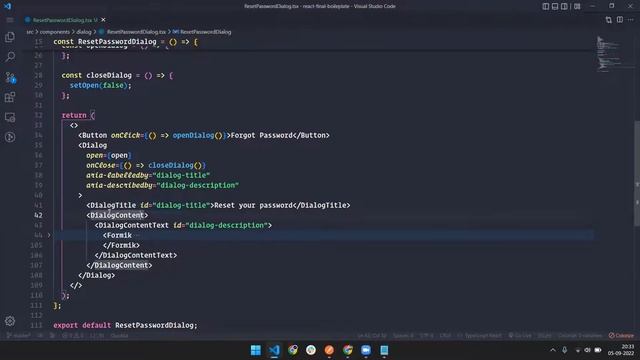Image resolution: width=640 pixels, height=360 pixels.
Task: Open the customize layout button
Action: coord(577,6)
